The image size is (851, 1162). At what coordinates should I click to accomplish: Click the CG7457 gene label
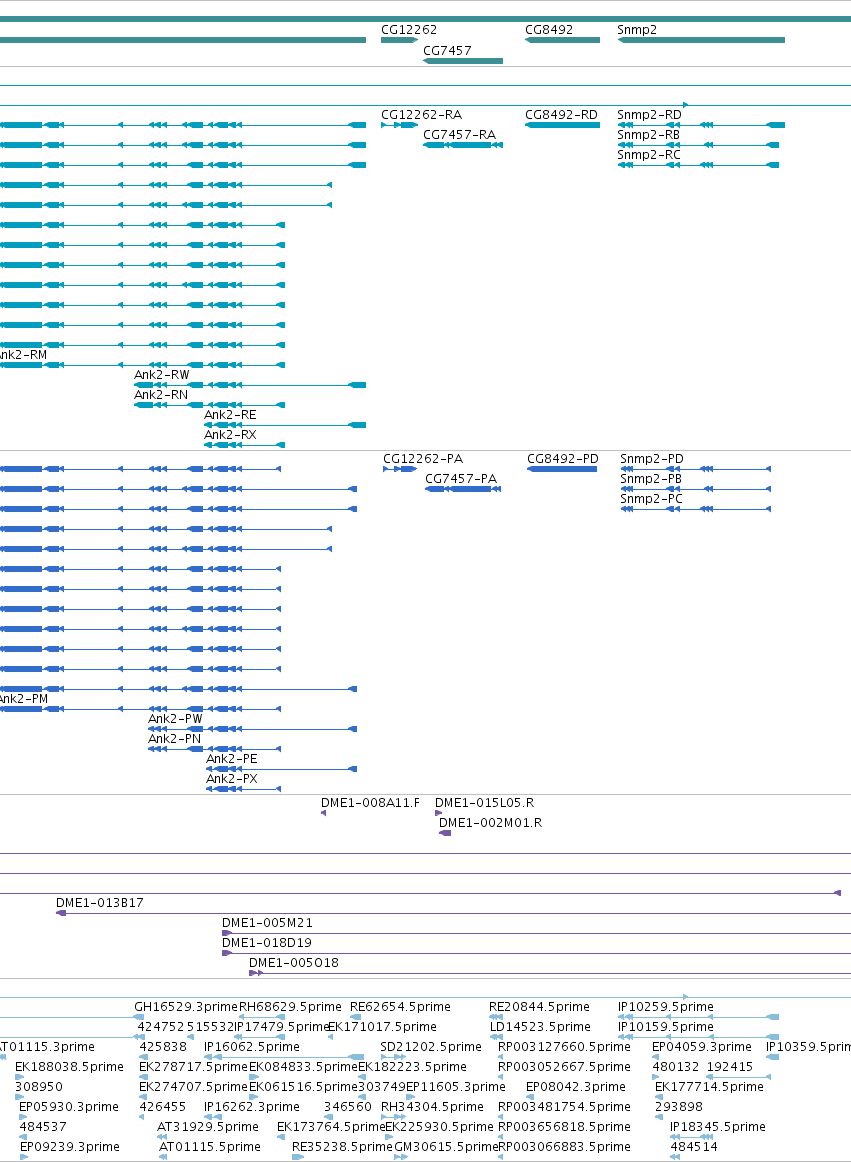[447, 51]
